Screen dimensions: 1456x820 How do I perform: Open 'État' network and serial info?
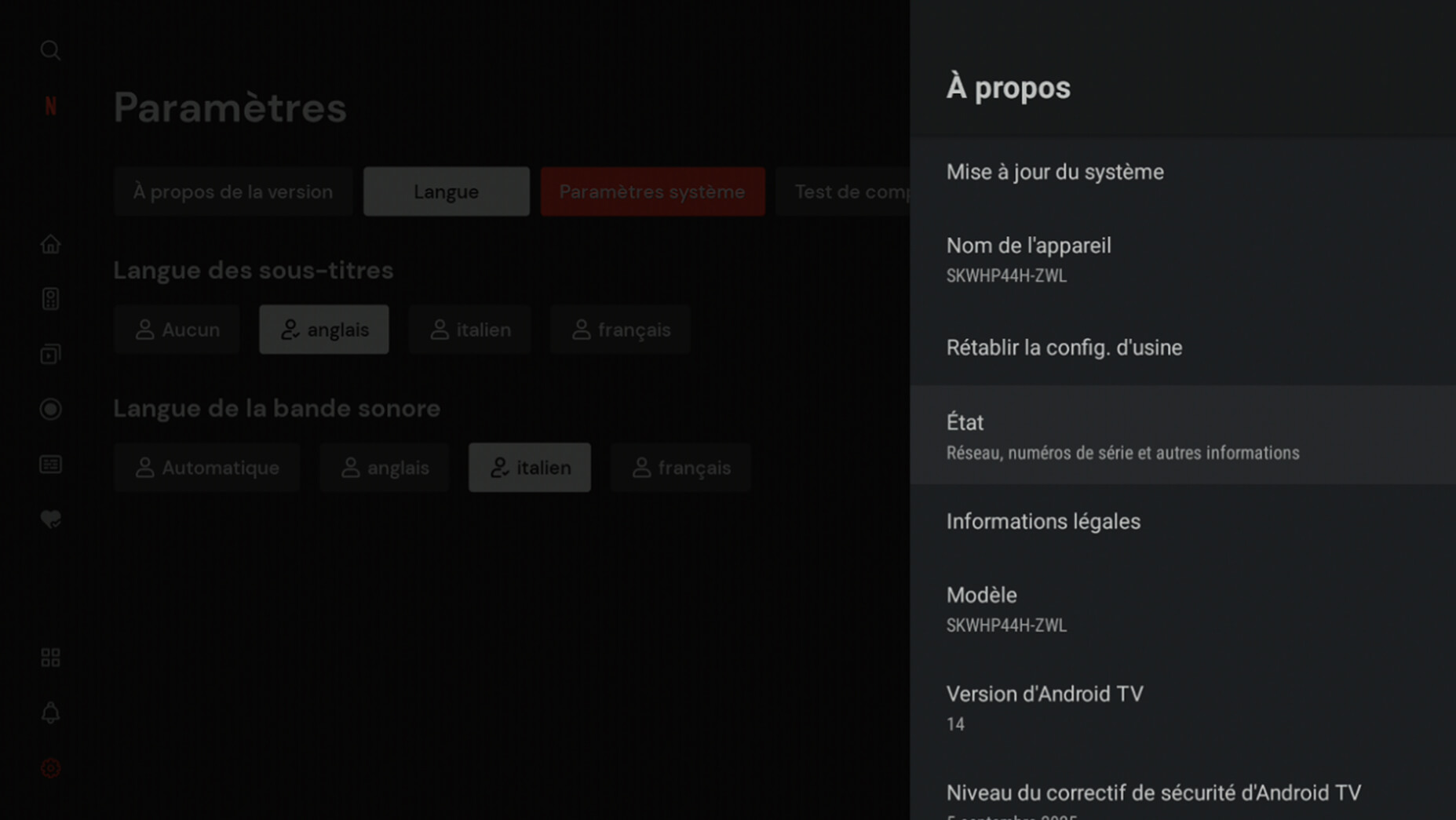pos(1182,436)
